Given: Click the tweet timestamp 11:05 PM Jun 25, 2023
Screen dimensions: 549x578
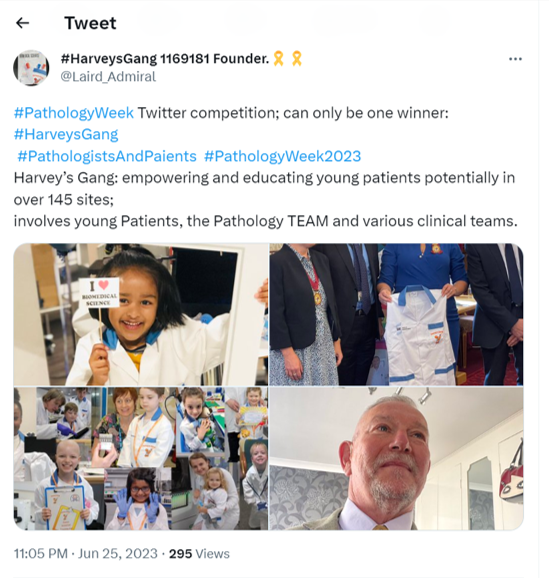Looking at the screenshot, I should [86, 554].
